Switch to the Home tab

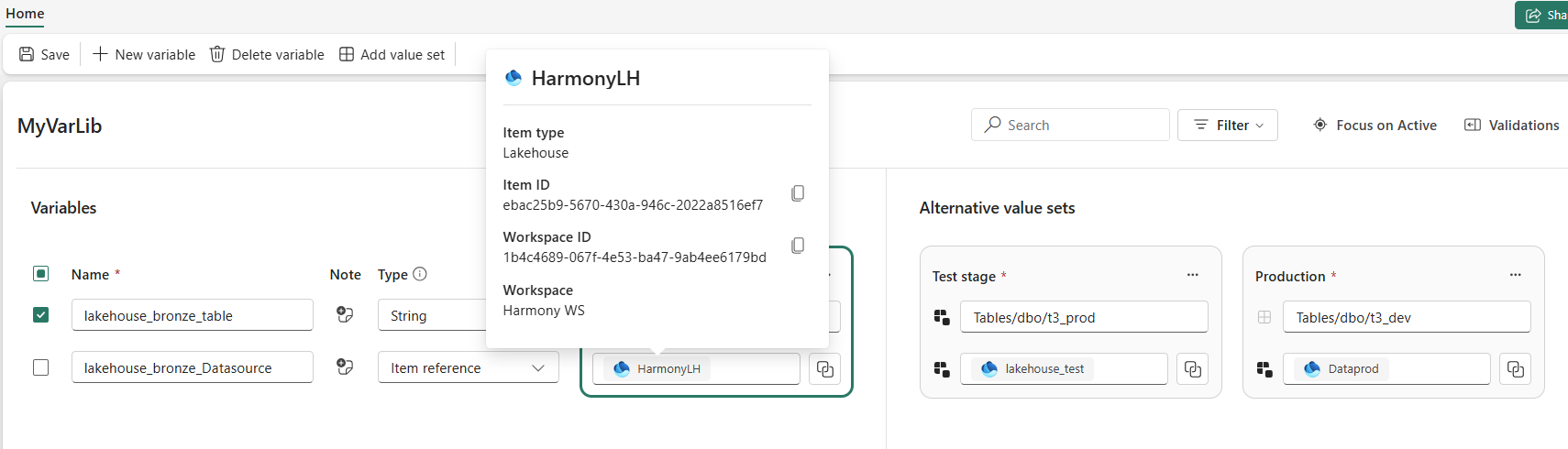[x=25, y=14]
